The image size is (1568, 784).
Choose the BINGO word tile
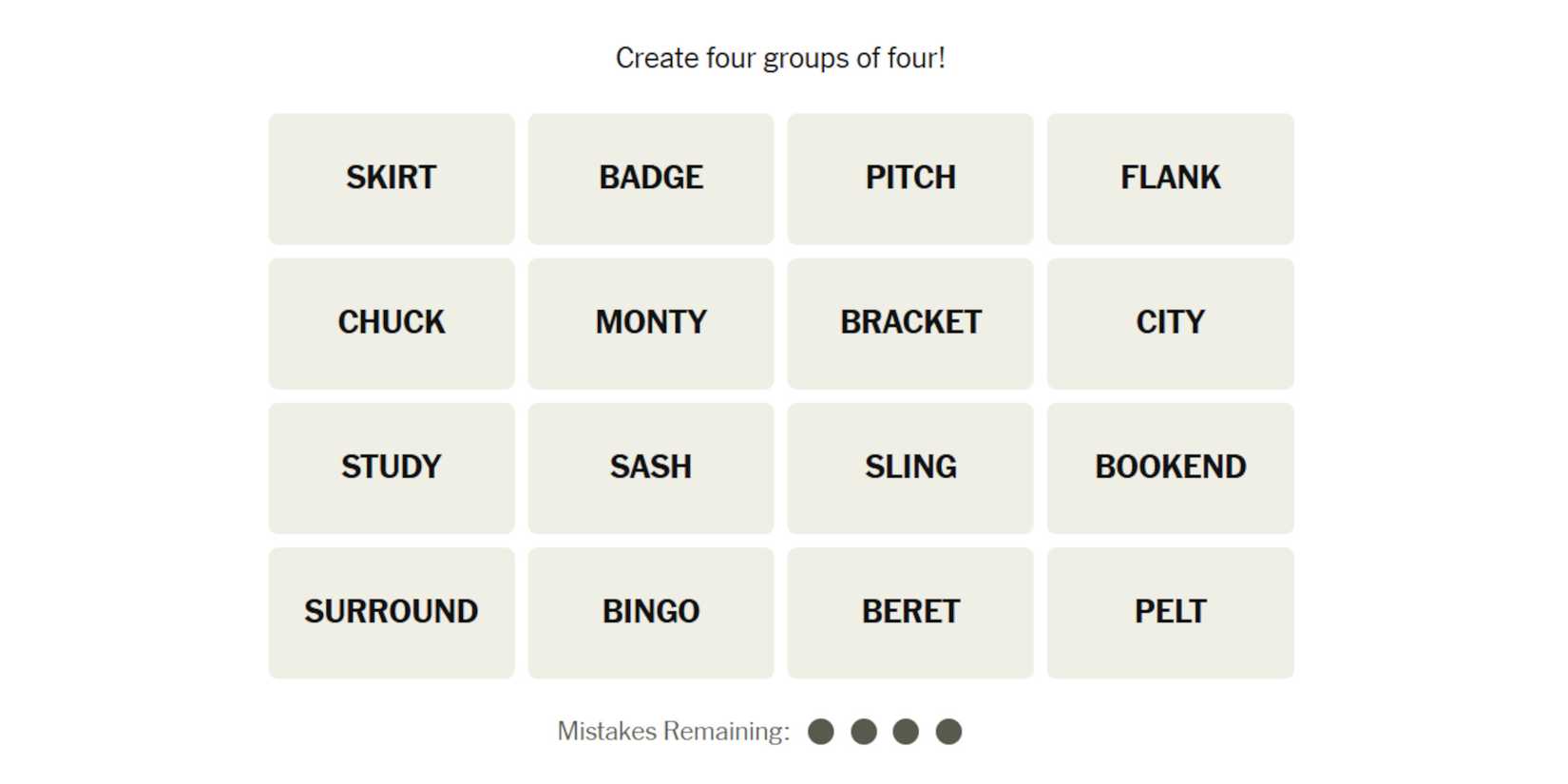coord(651,612)
